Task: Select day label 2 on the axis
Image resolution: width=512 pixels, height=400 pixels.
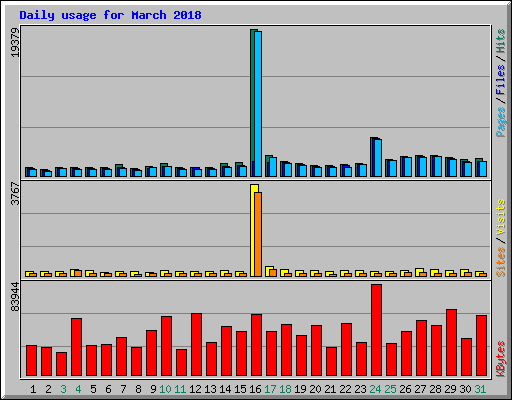Action: (x=48, y=389)
